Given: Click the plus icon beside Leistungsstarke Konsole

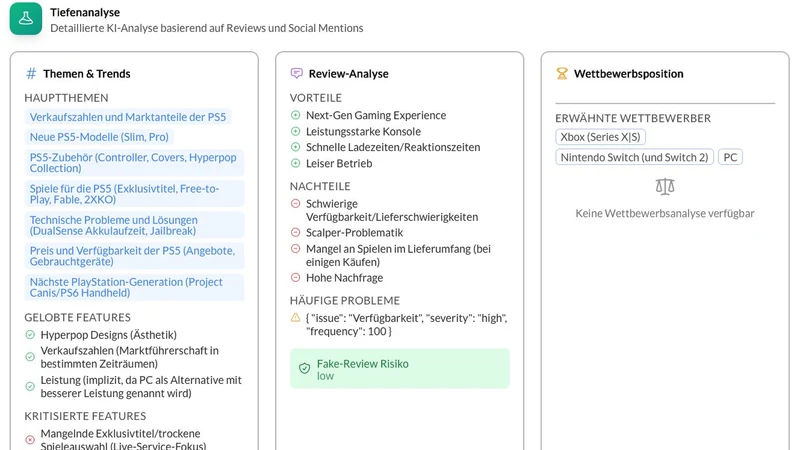Looking at the screenshot, I should click(295, 132).
